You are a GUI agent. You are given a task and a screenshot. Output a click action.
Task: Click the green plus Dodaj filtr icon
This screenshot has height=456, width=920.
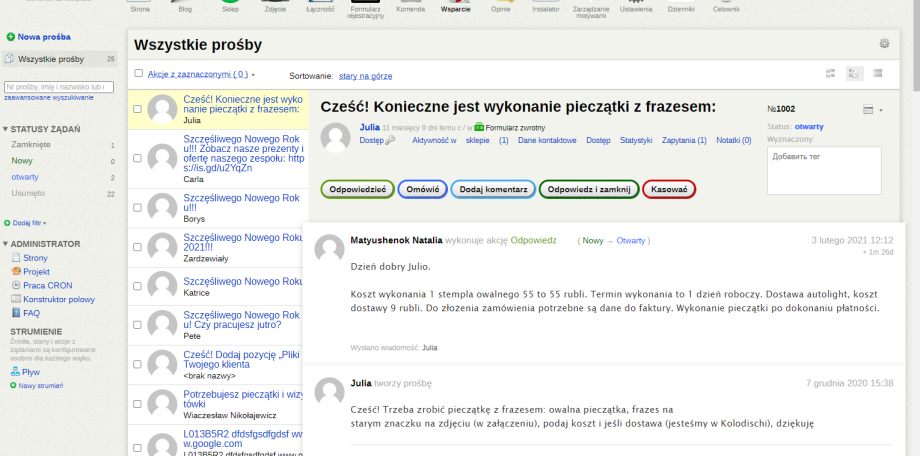pyautogui.click(x=7, y=223)
